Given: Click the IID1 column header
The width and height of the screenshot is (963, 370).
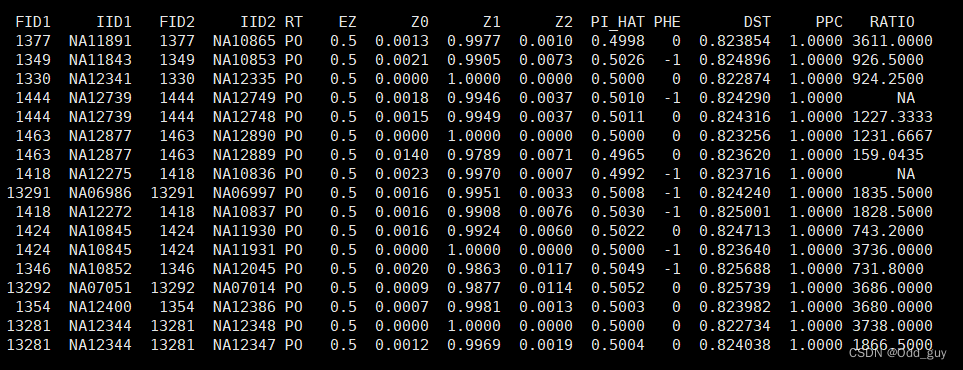Looking at the screenshot, I should click(x=114, y=23).
